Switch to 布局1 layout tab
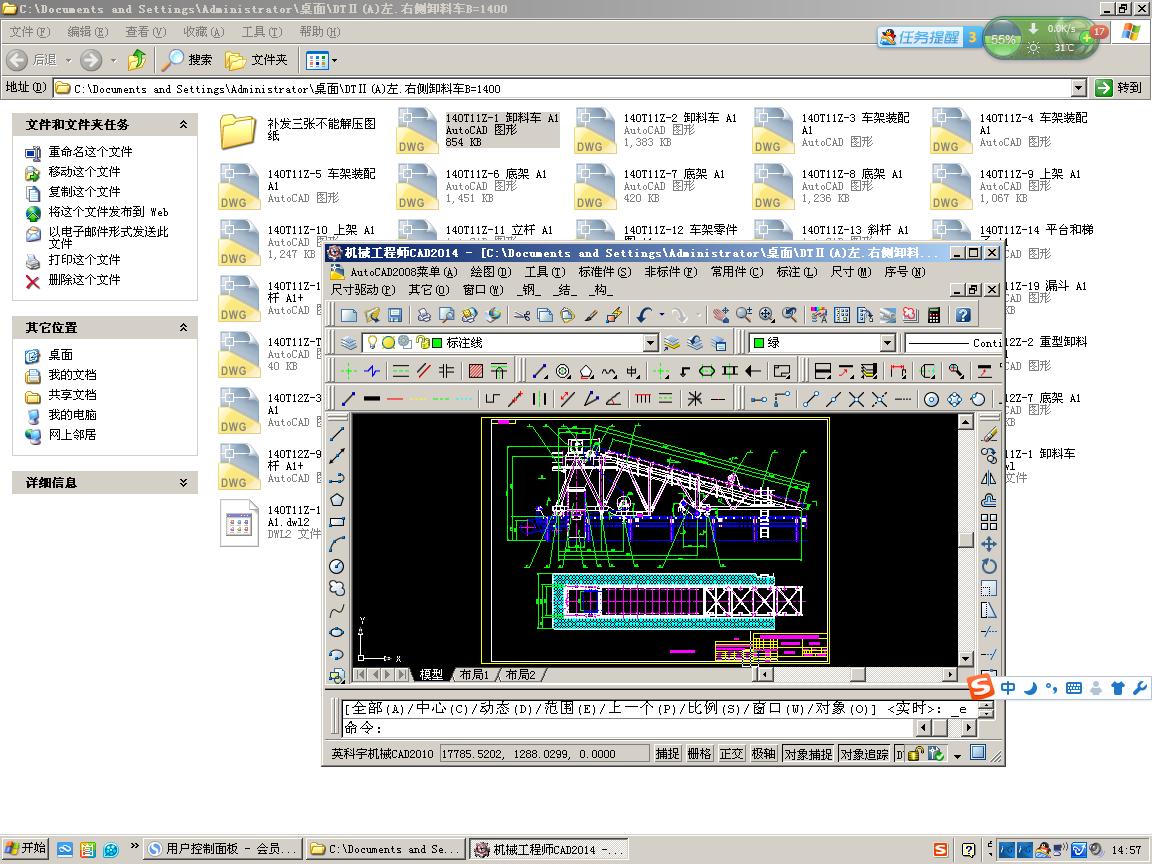 tap(474, 675)
